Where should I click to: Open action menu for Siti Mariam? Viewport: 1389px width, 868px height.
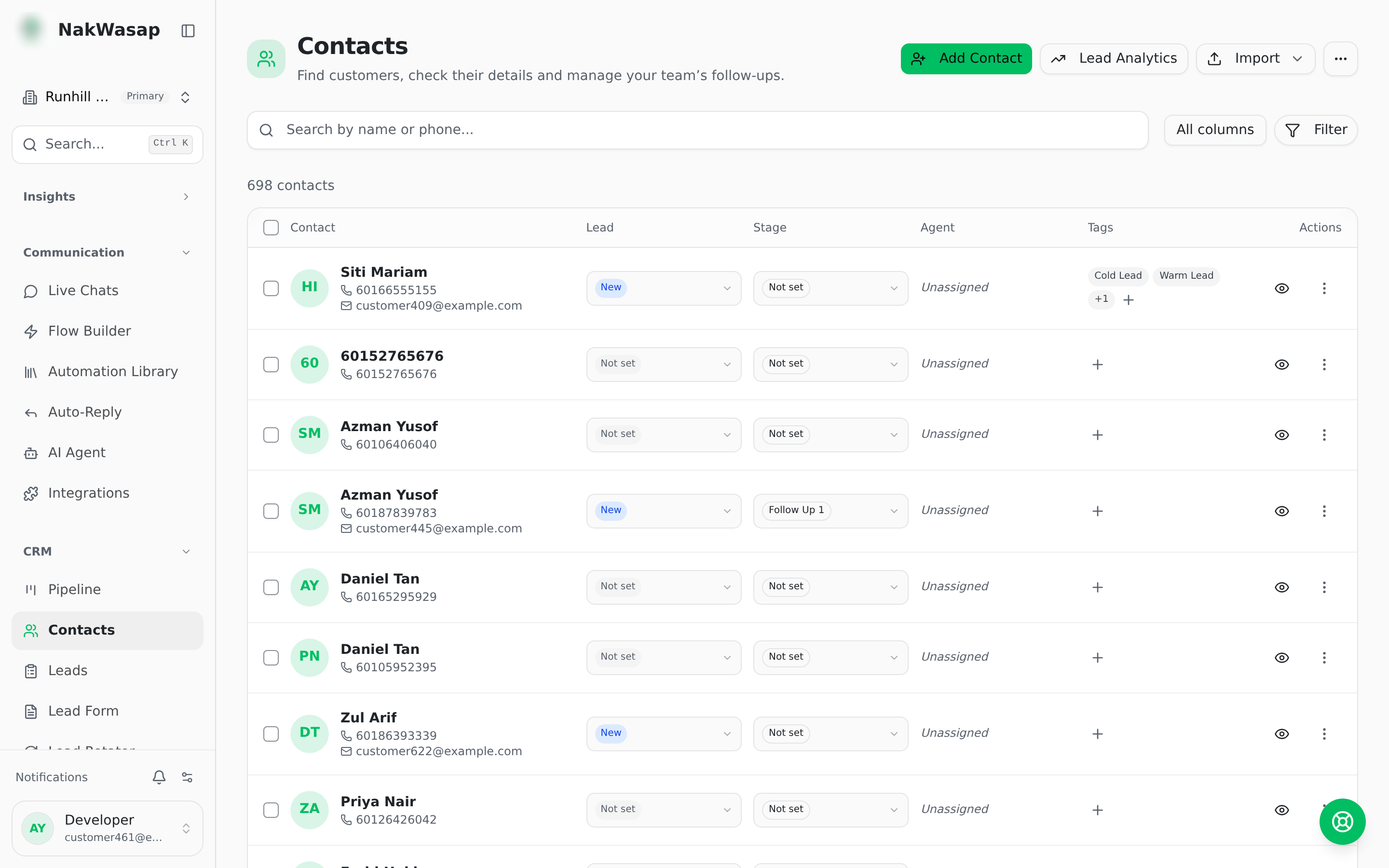[1324, 288]
